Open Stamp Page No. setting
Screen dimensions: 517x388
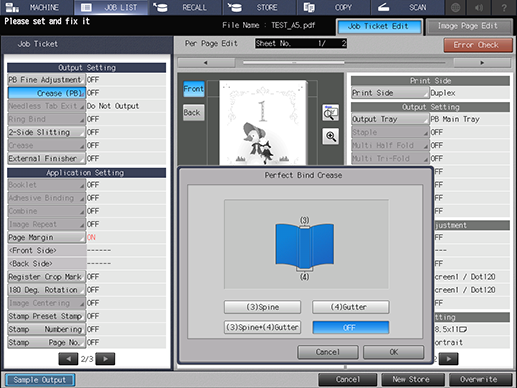pyautogui.click(x=46, y=342)
